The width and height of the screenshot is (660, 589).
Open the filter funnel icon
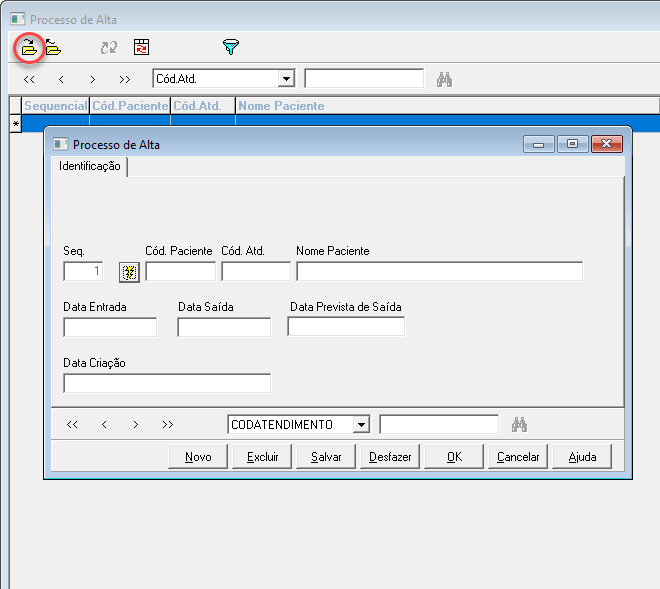point(231,47)
